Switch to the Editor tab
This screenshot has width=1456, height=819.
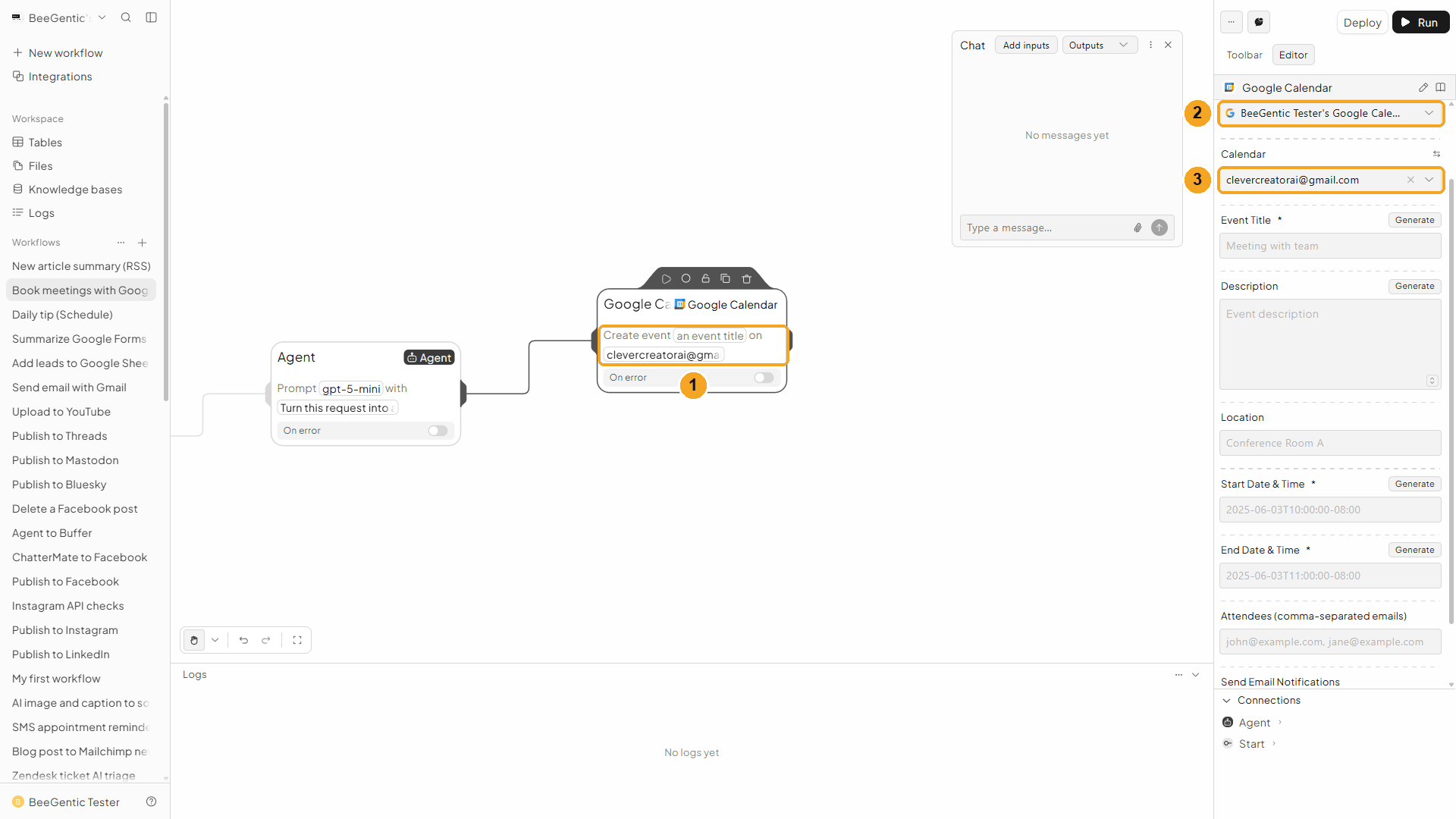pos(1293,55)
